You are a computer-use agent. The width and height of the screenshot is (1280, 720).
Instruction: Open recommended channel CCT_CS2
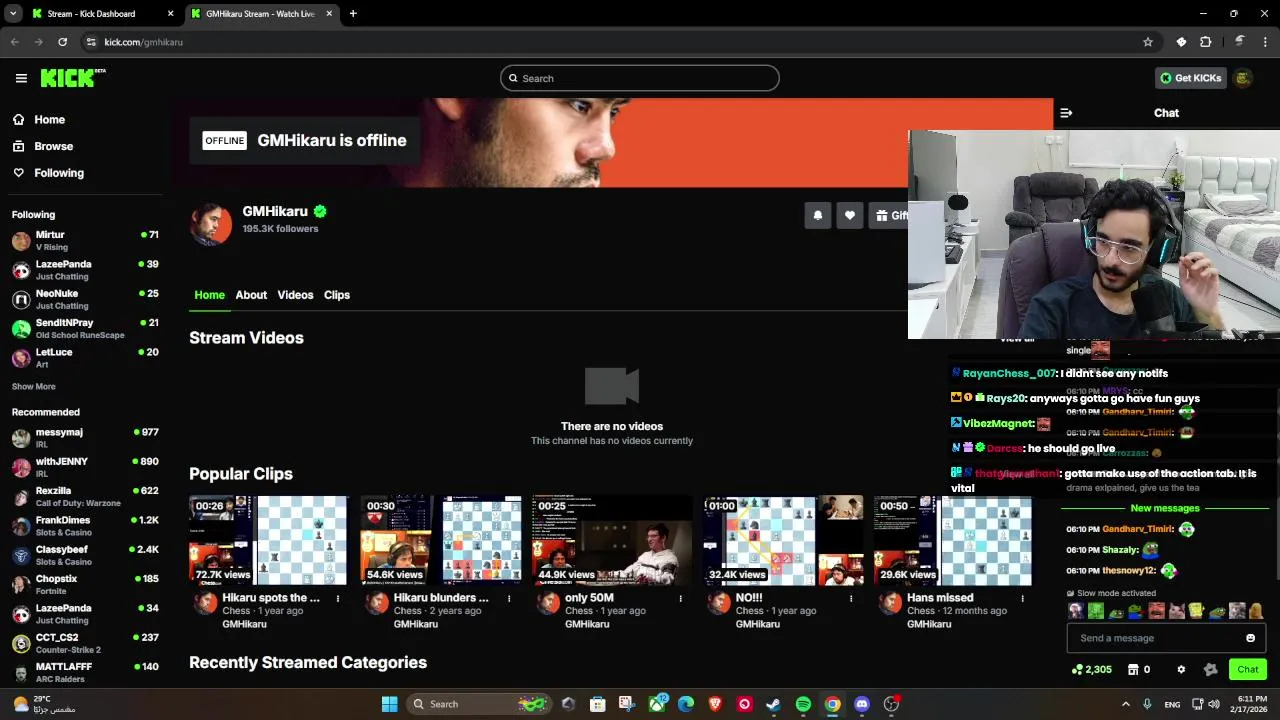(x=85, y=643)
